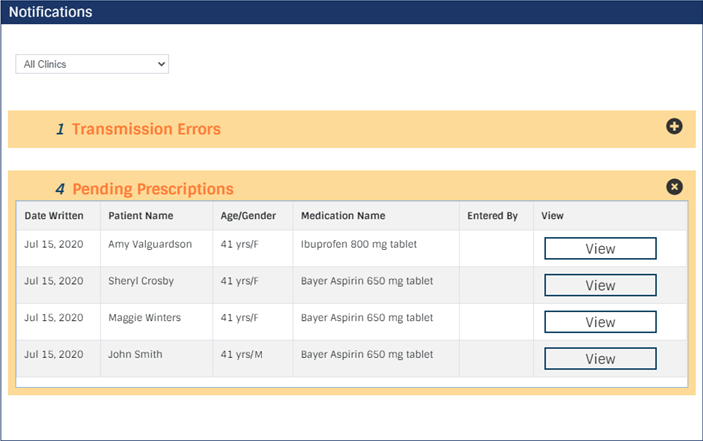Sort by Date Written column header

click(x=54, y=216)
